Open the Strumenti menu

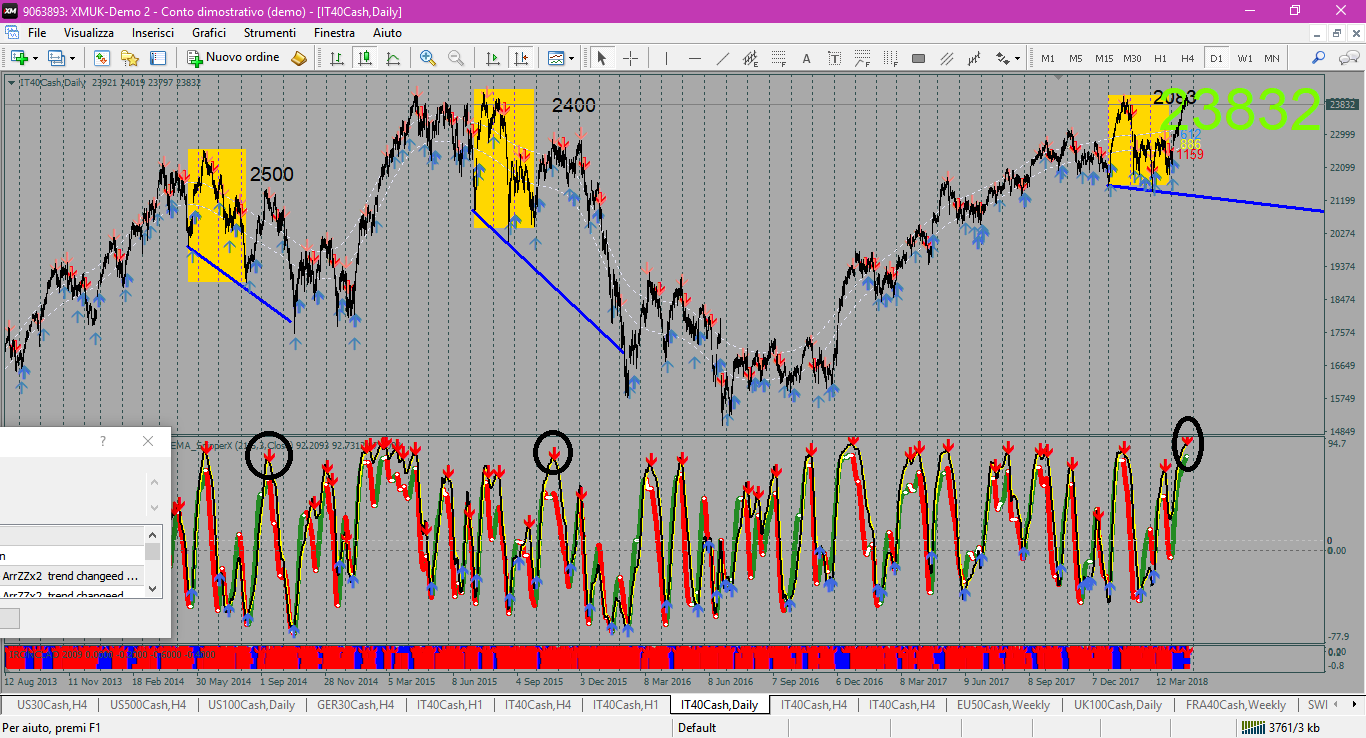pos(270,33)
